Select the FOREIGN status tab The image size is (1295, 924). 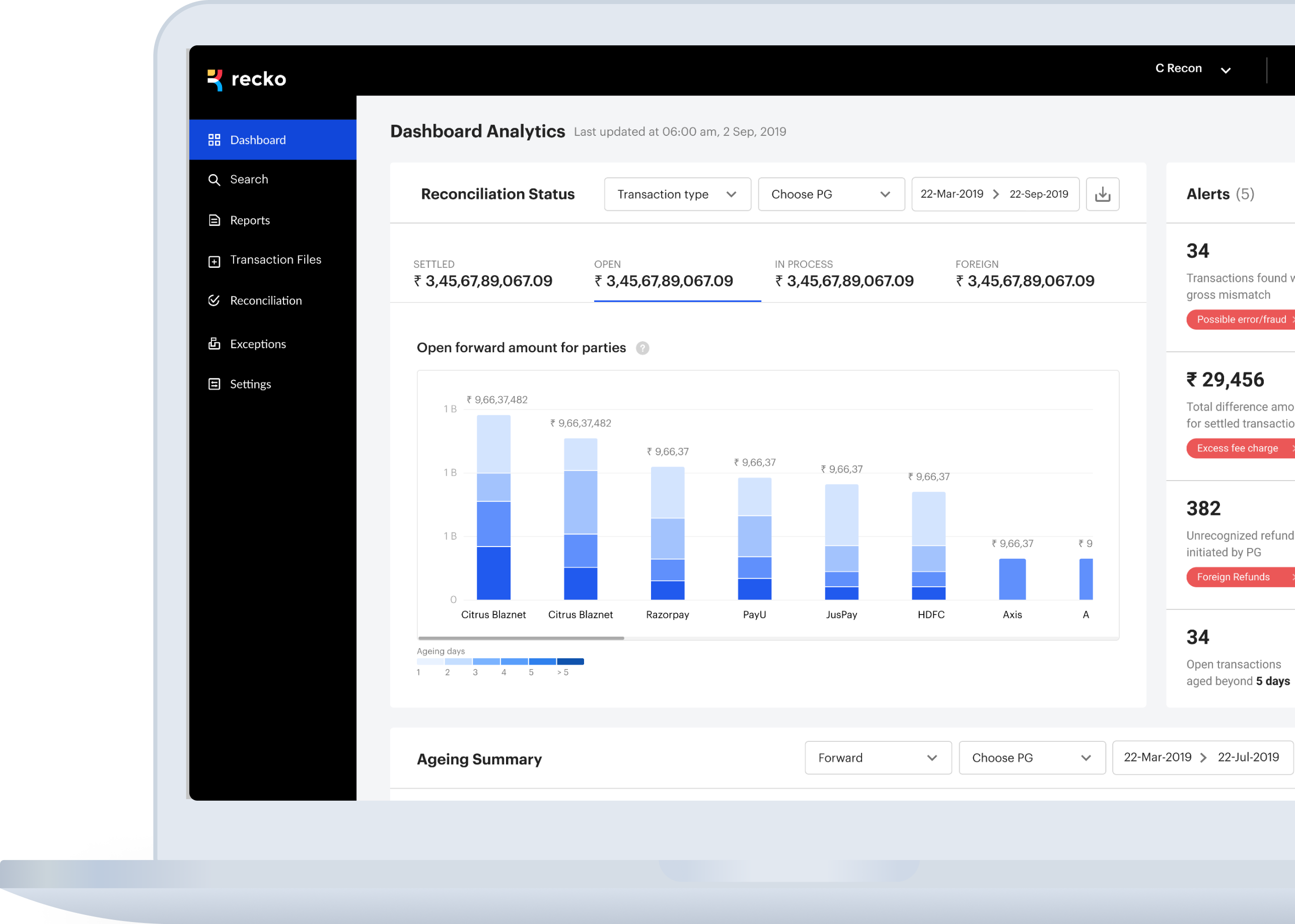tap(1025, 274)
